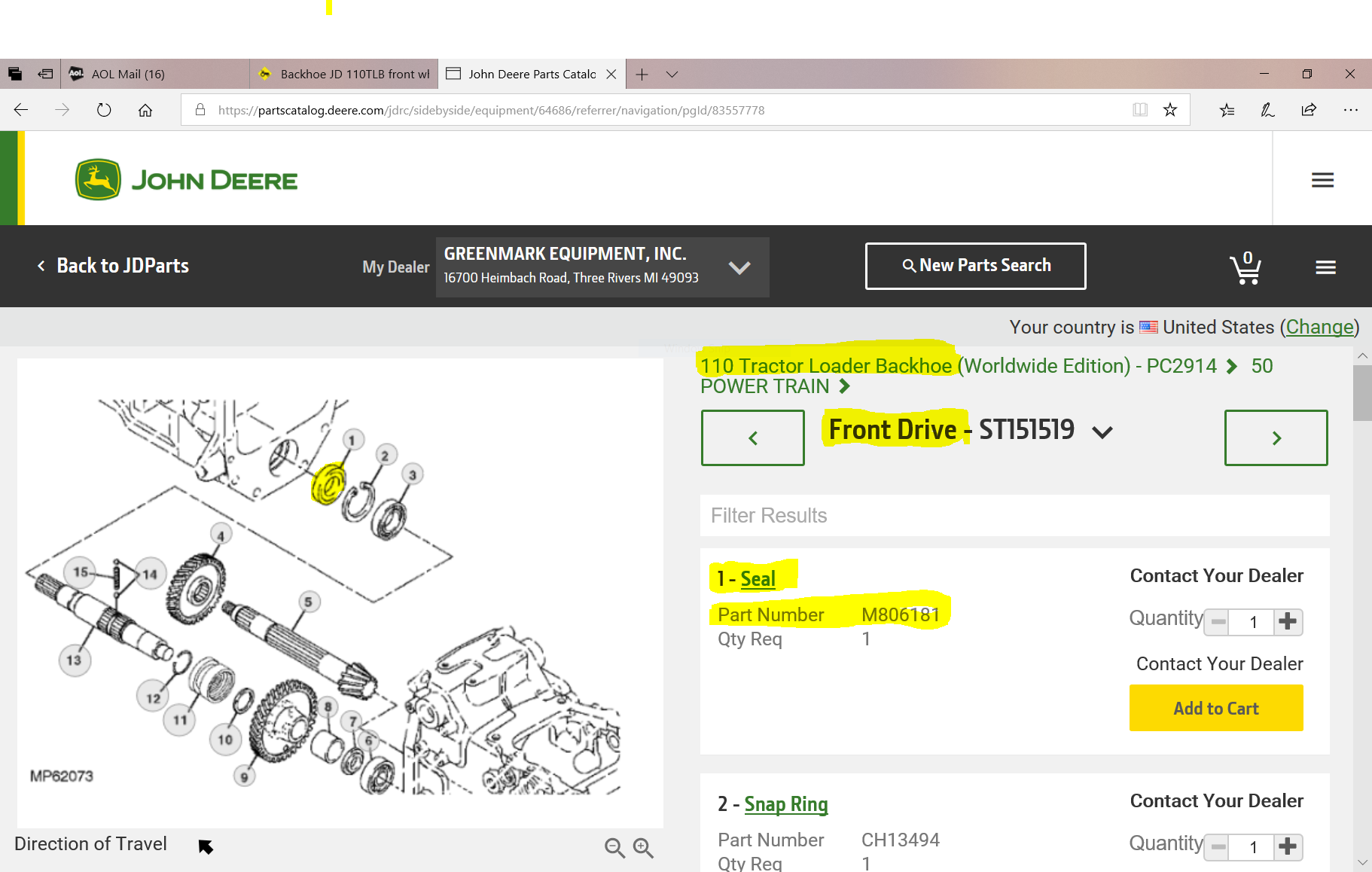Image resolution: width=1372 pixels, height=872 pixels.
Task: Click the Set tabs aside icon
Action: pos(45,74)
